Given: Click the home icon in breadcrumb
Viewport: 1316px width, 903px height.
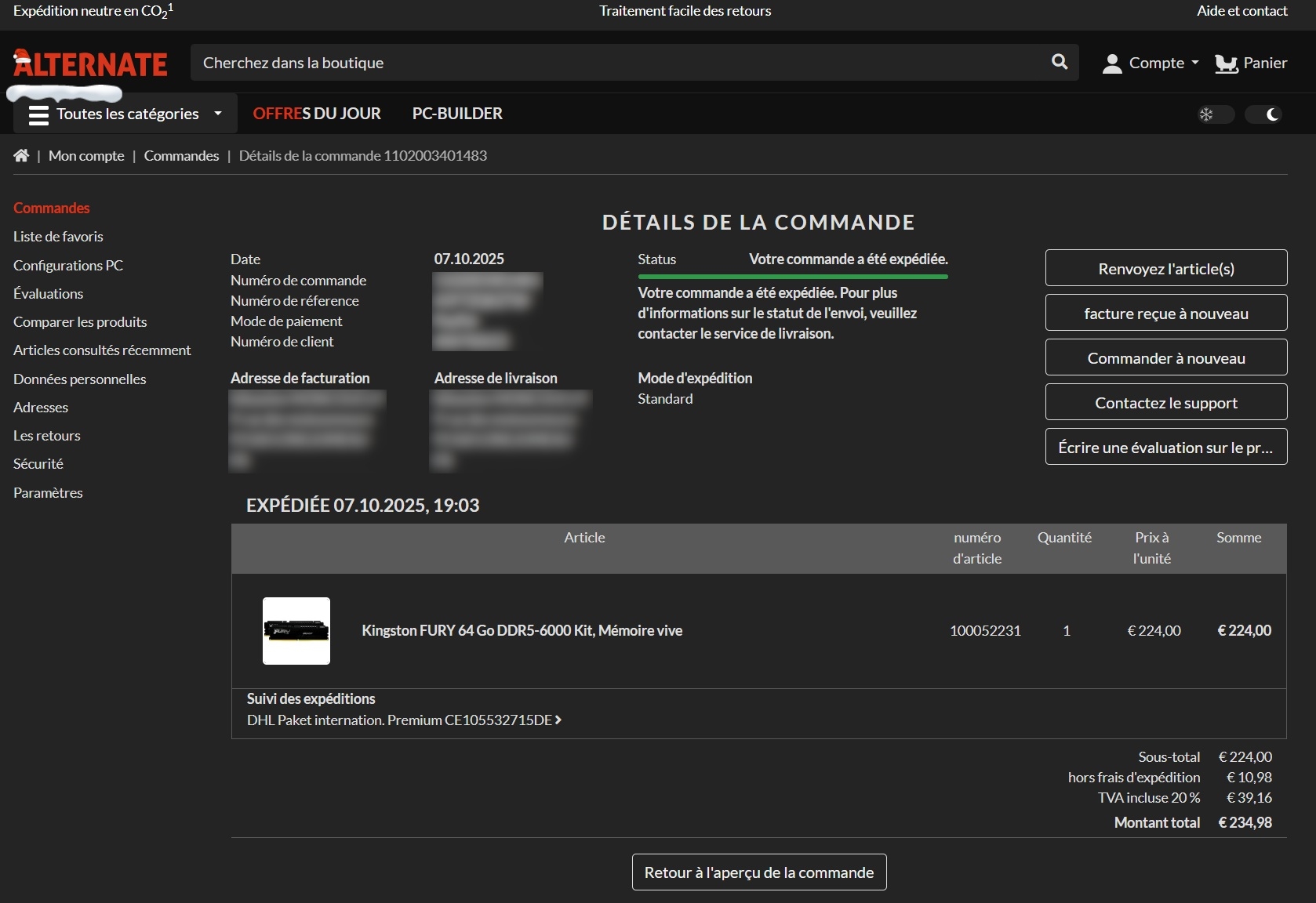Looking at the screenshot, I should 21,156.
